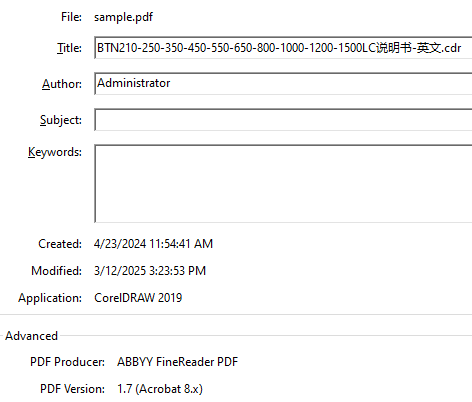Focus the Author field containing Administrator
Viewport: 472px width, 402px height.
pyautogui.click(x=283, y=84)
